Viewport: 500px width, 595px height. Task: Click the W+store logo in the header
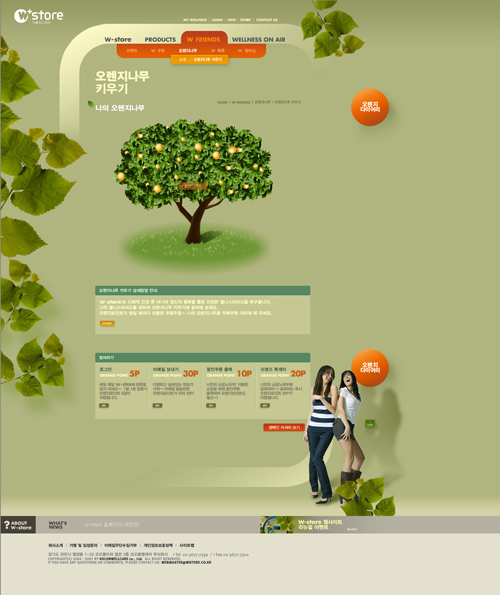click(39, 16)
